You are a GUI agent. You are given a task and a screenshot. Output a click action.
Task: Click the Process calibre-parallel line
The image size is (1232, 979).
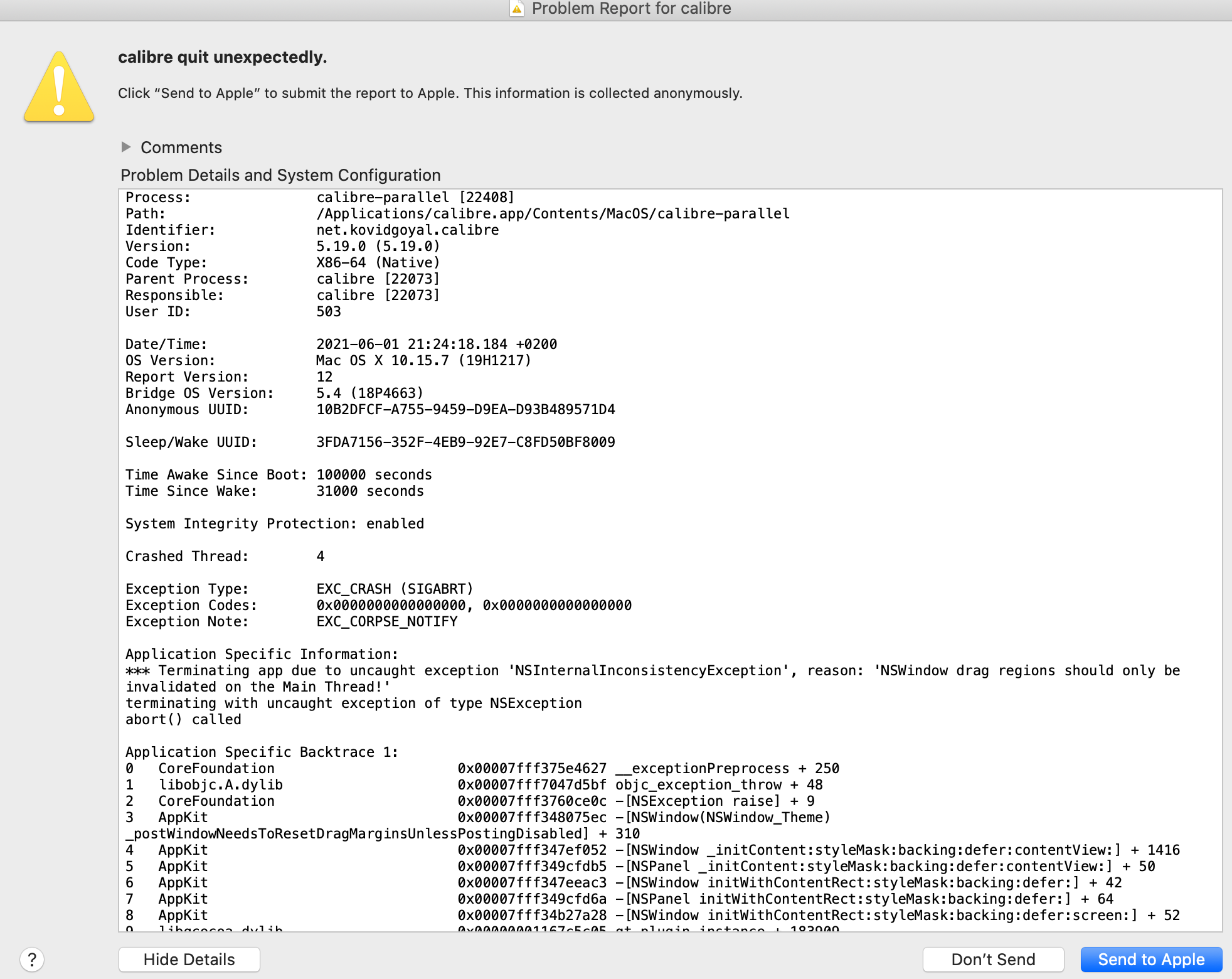pyautogui.click(x=415, y=197)
